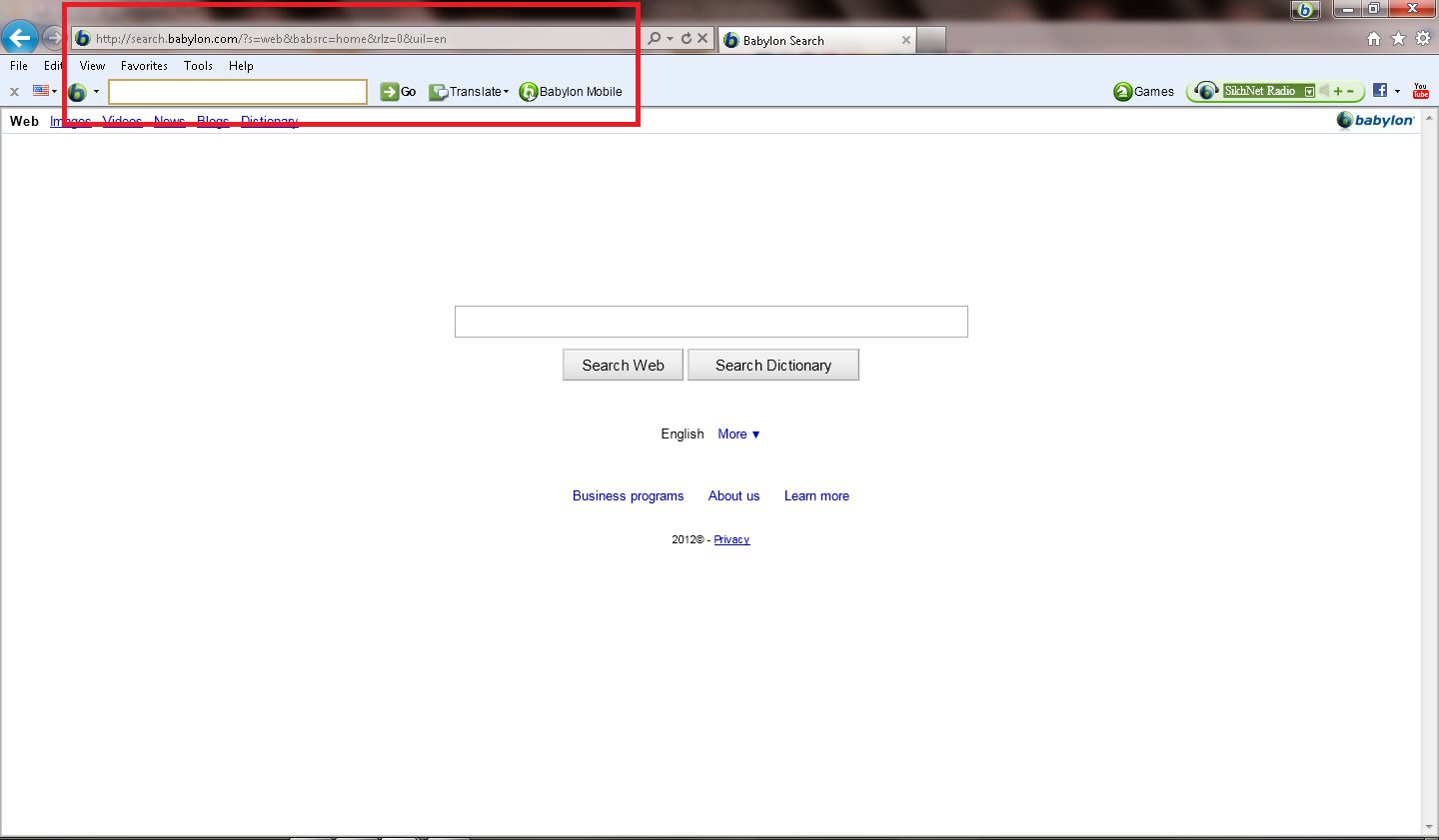Click the Search Web button
This screenshot has height=840, width=1439.
pos(623,365)
